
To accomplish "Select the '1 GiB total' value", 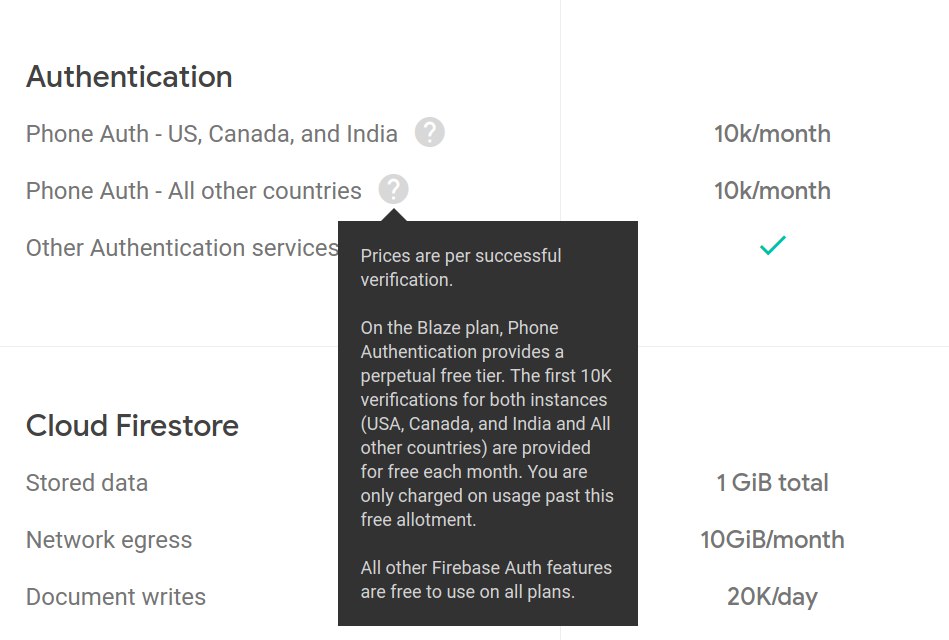I will click(x=772, y=483).
